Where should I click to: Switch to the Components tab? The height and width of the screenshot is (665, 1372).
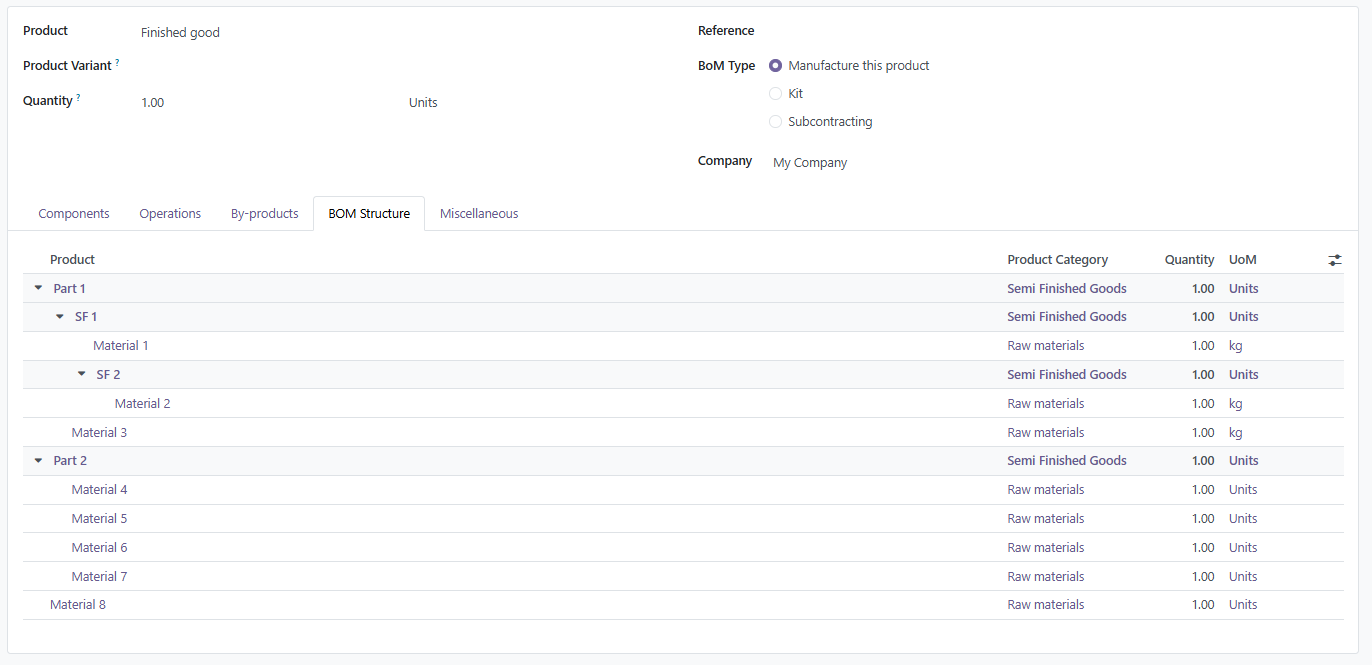(x=74, y=214)
